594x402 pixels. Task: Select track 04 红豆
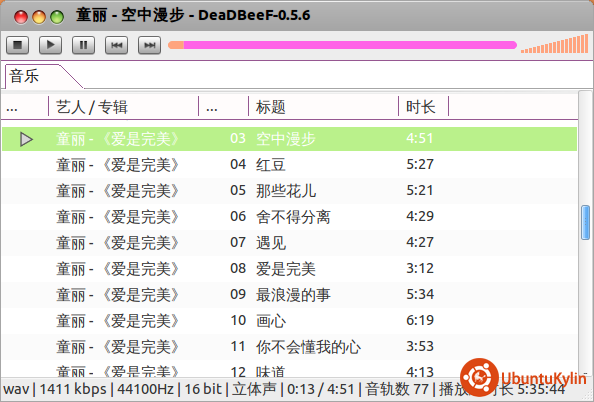click(x=289, y=165)
